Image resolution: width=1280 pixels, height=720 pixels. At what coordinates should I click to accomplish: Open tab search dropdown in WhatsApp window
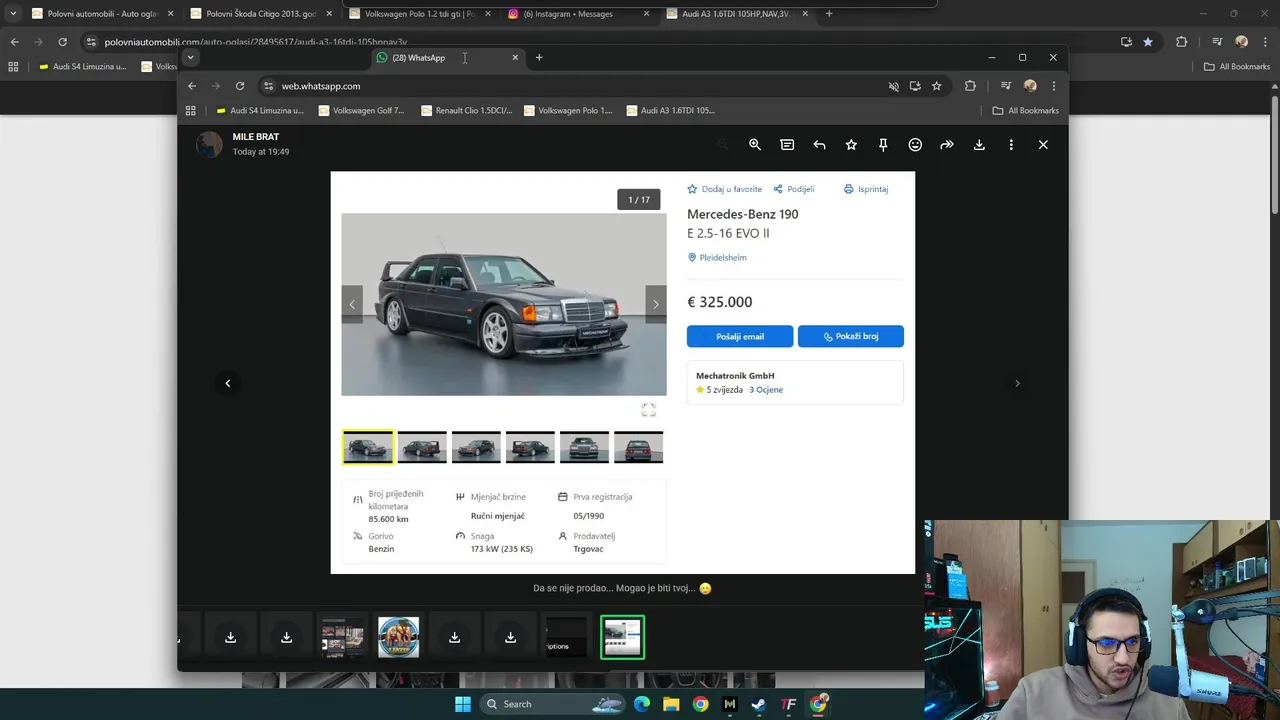[x=190, y=57]
